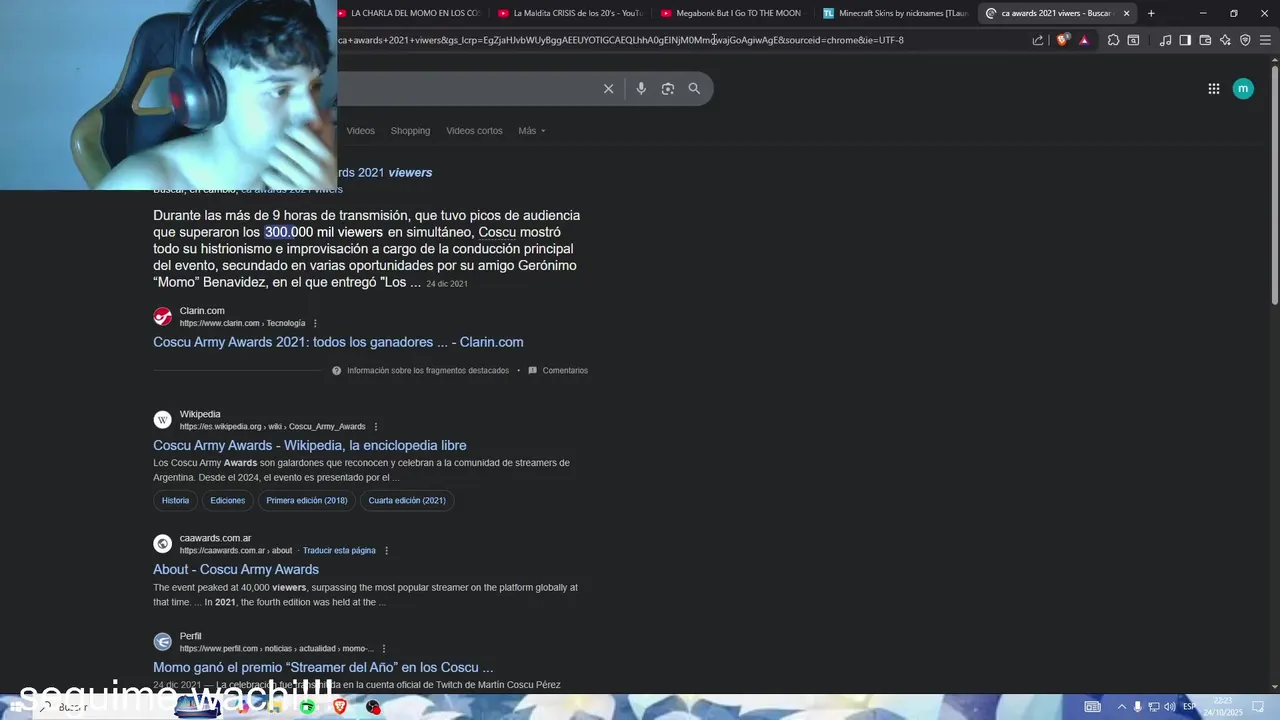Switch to La Maldita CRISIS de los 20's tab

570,13
